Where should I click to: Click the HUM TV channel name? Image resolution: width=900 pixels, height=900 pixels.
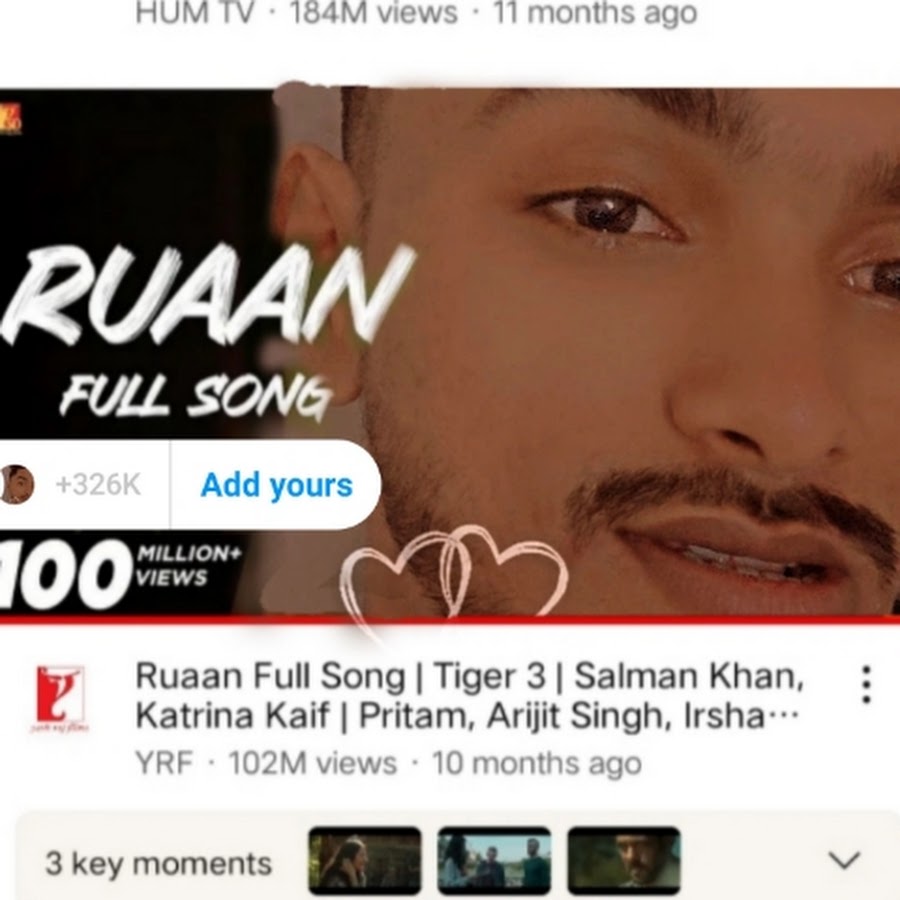[193, 14]
